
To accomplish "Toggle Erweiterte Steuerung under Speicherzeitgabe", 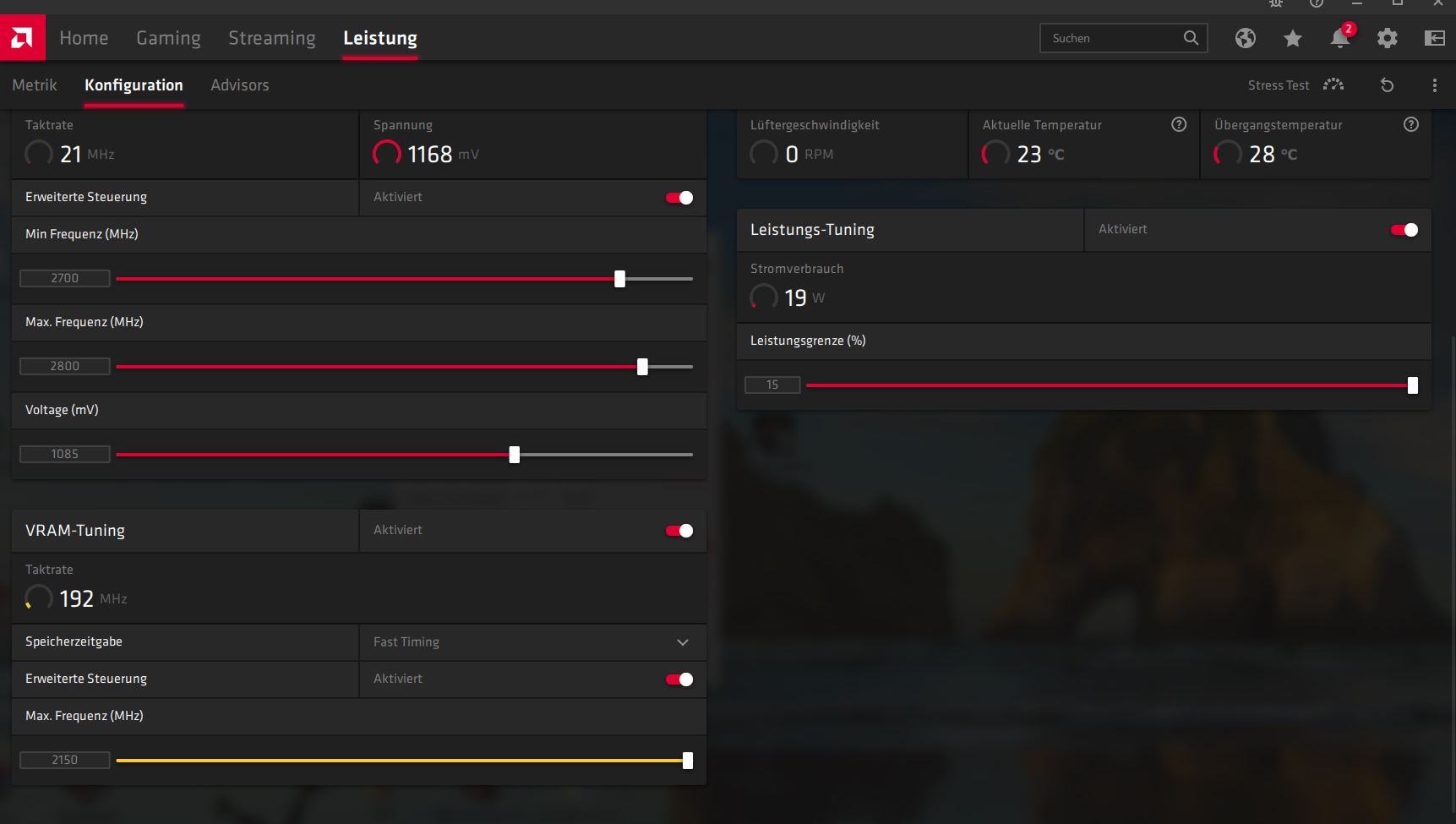I will coord(679,679).
